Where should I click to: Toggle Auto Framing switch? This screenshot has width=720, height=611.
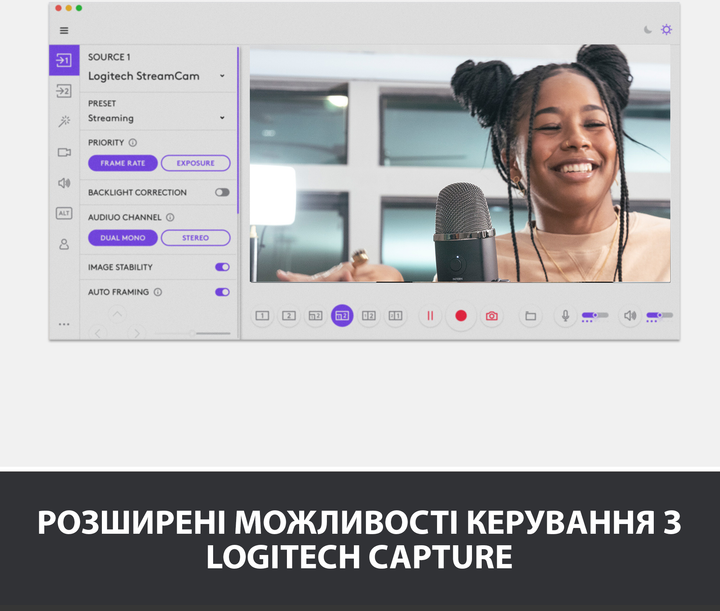(x=222, y=292)
